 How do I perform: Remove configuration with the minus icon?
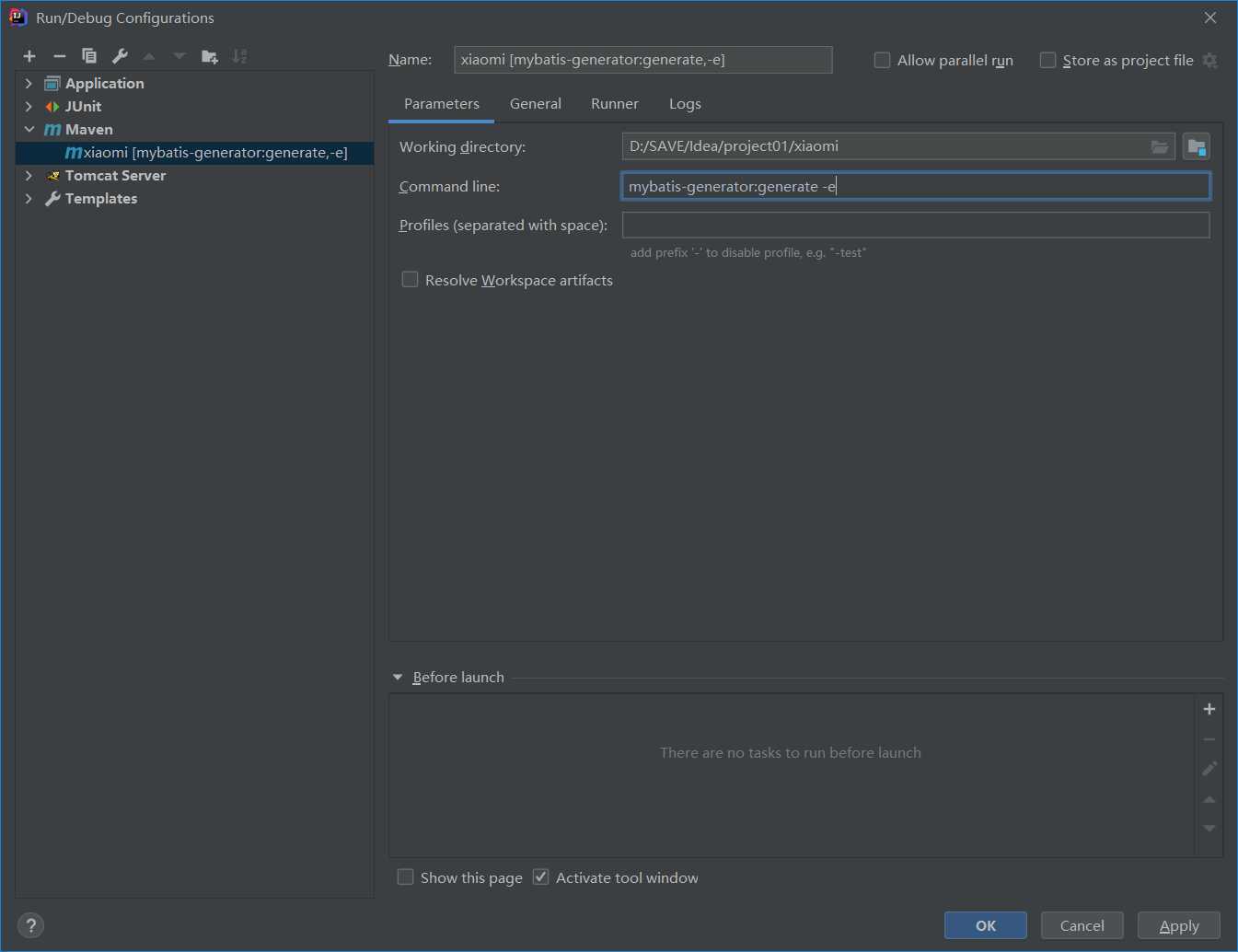pyautogui.click(x=60, y=56)
